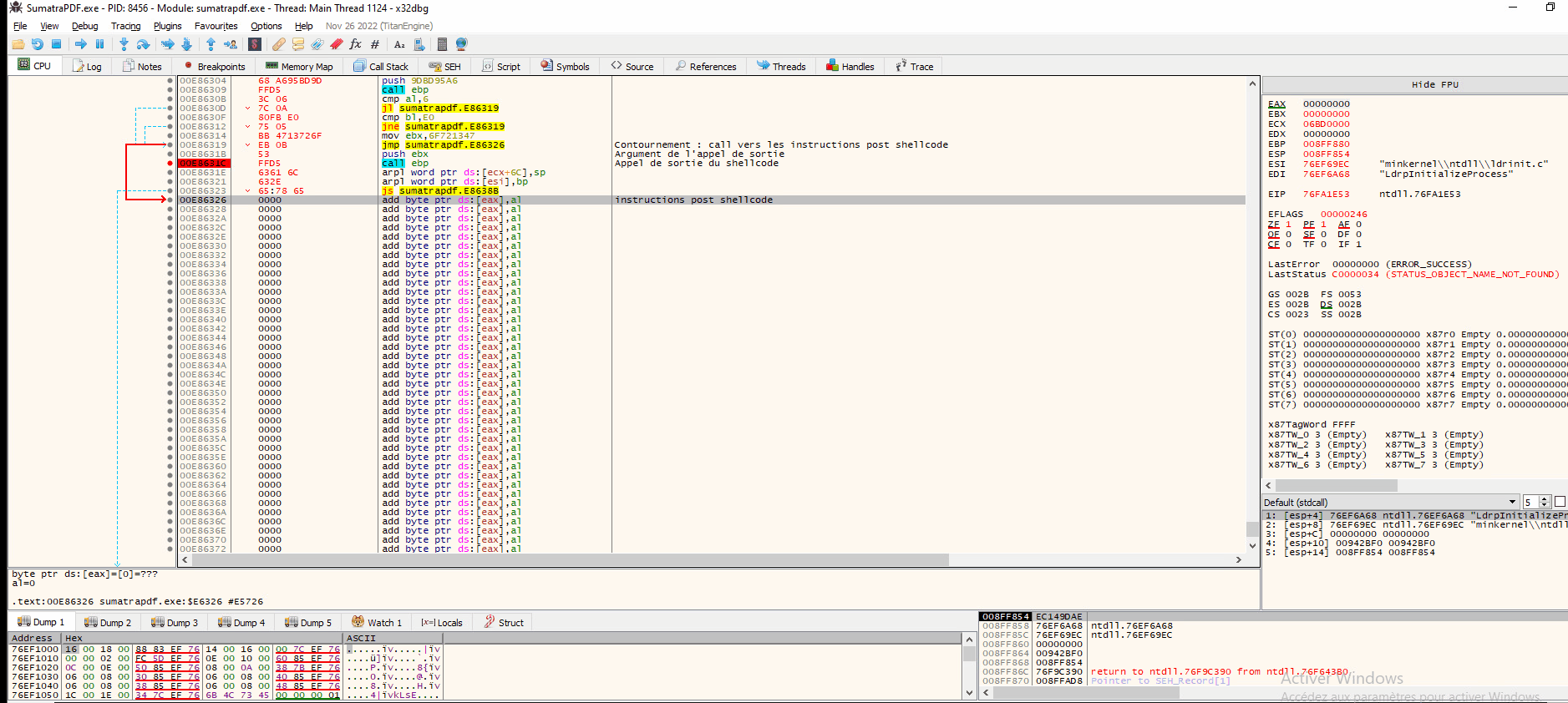Select stack argument row '3: [esp+C]'
This screenshot has height=703, width=1568.
[x=1414, y=534]
